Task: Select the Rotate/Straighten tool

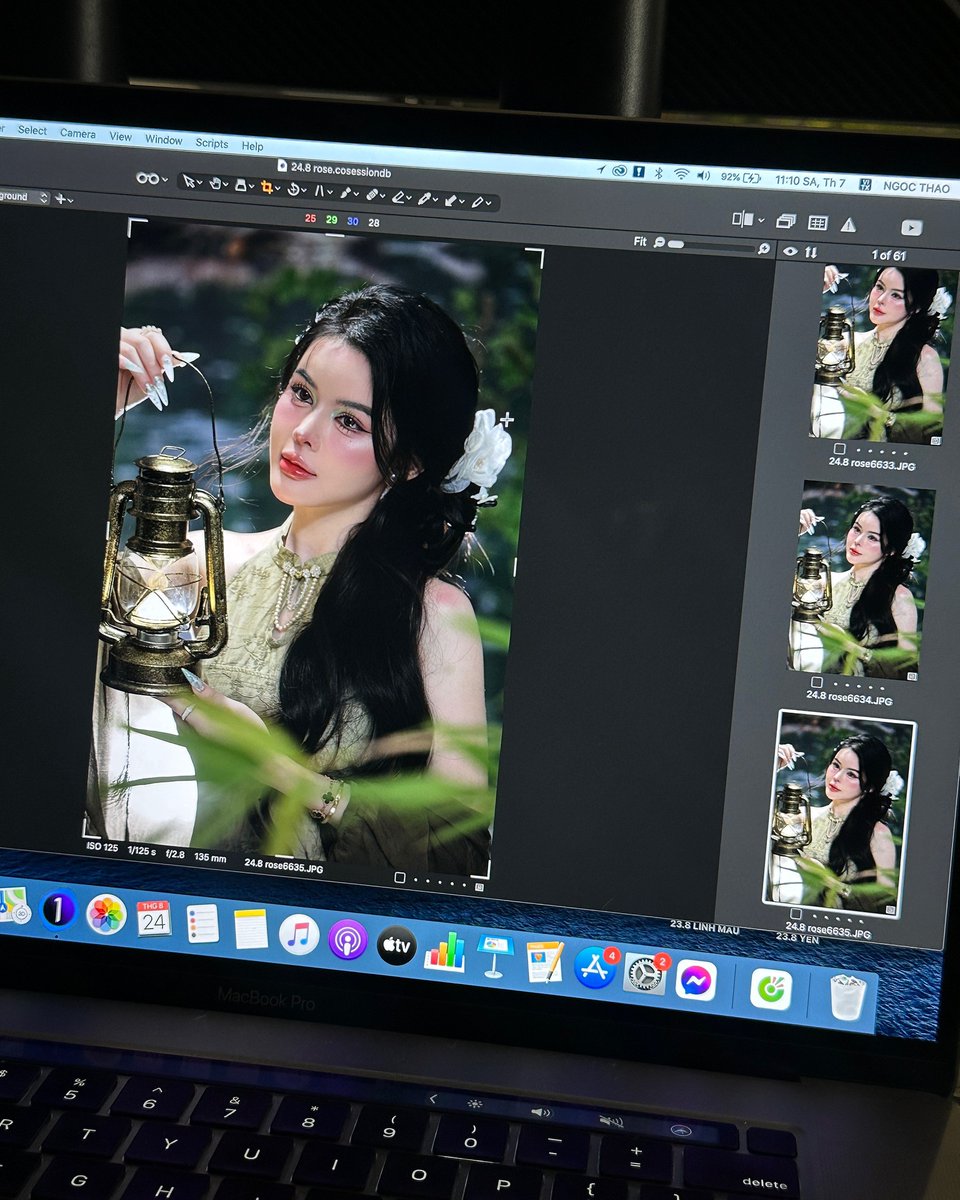Action: (x=292, y=189)
